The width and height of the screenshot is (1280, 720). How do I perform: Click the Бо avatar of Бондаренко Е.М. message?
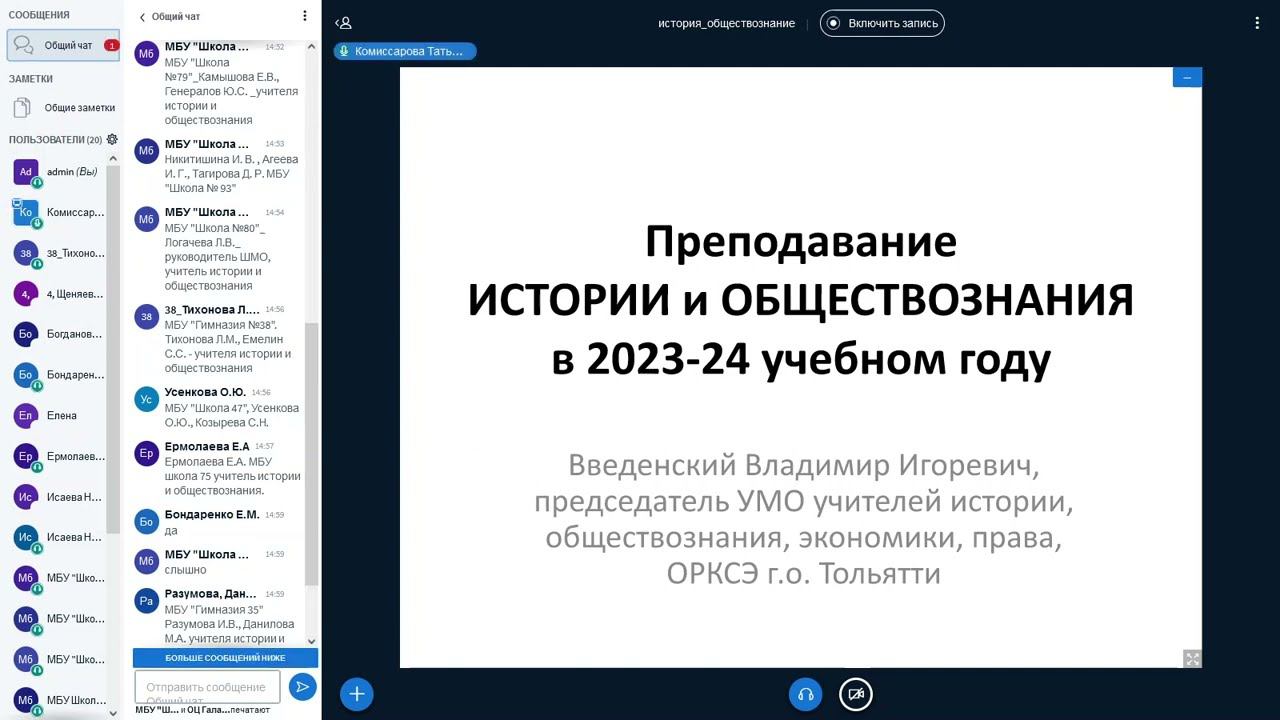tap(147, 521)
